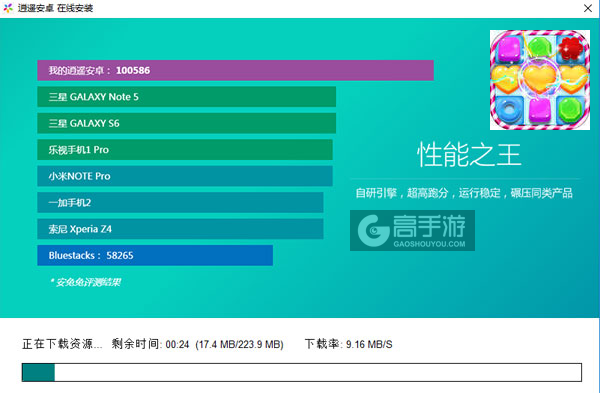Image resolution: width=600 pixels, height=393 pixels.
Task: Close the 逍遥安卓 installer window
Action: (588, 8)
